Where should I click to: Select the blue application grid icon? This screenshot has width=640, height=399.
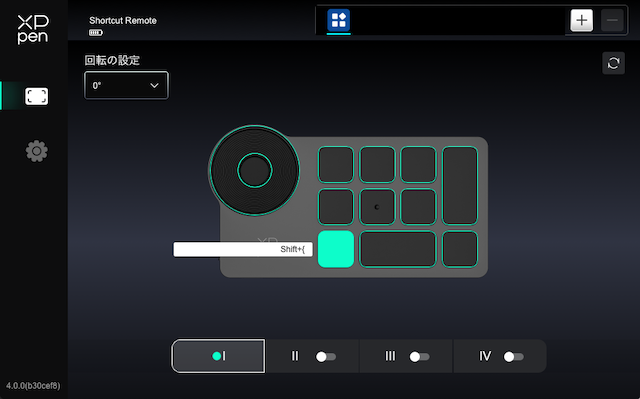coord(338,20)
